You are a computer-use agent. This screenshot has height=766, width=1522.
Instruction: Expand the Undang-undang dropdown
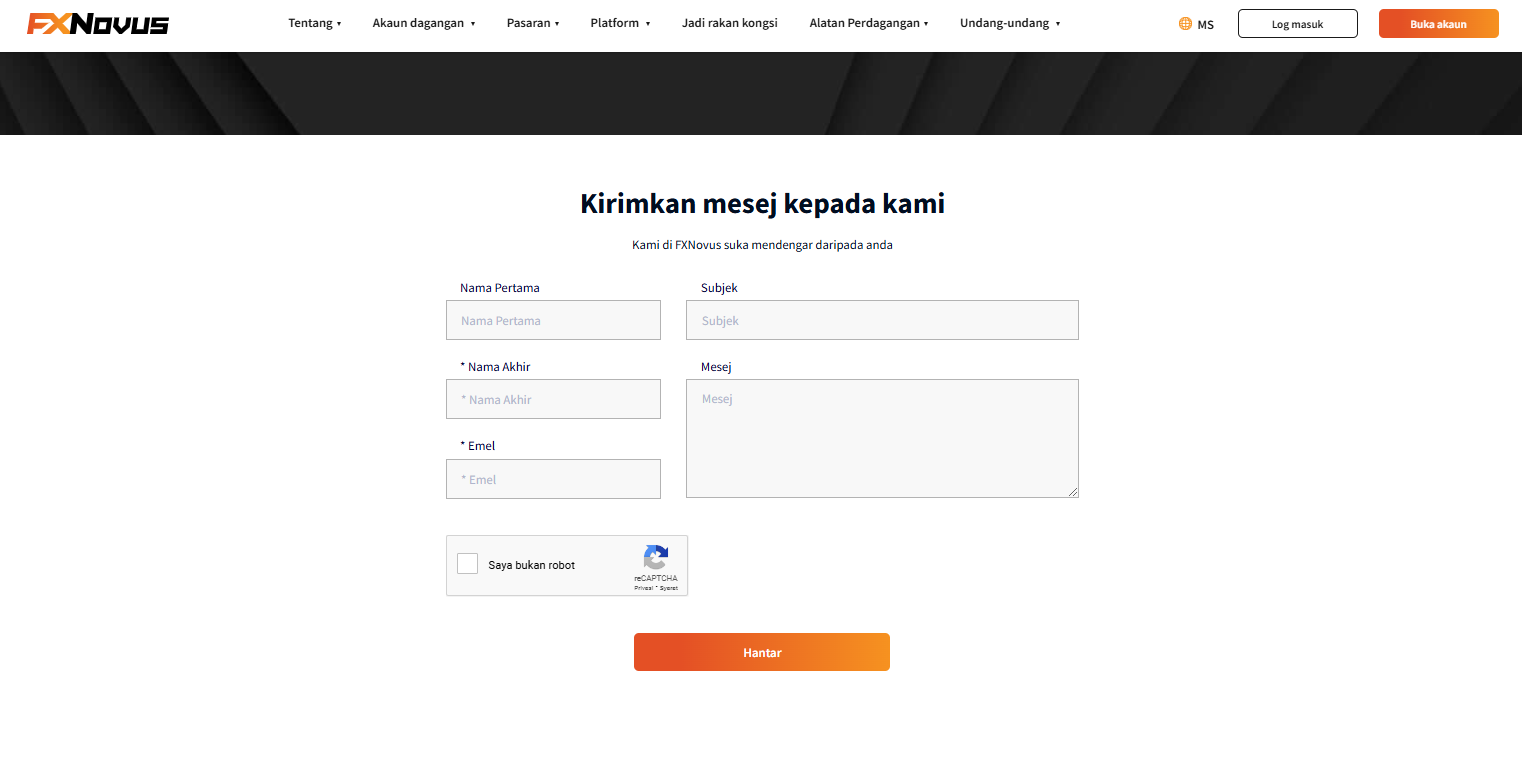coord(1010,23)
